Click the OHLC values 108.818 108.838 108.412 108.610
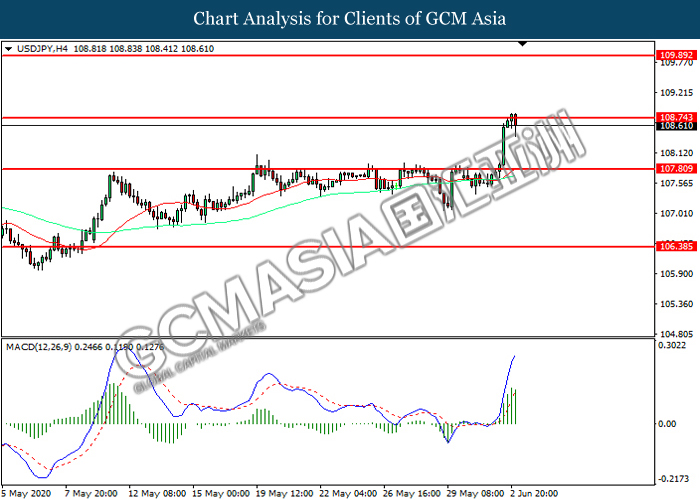700x500 pixels. (x=144, y=49)
